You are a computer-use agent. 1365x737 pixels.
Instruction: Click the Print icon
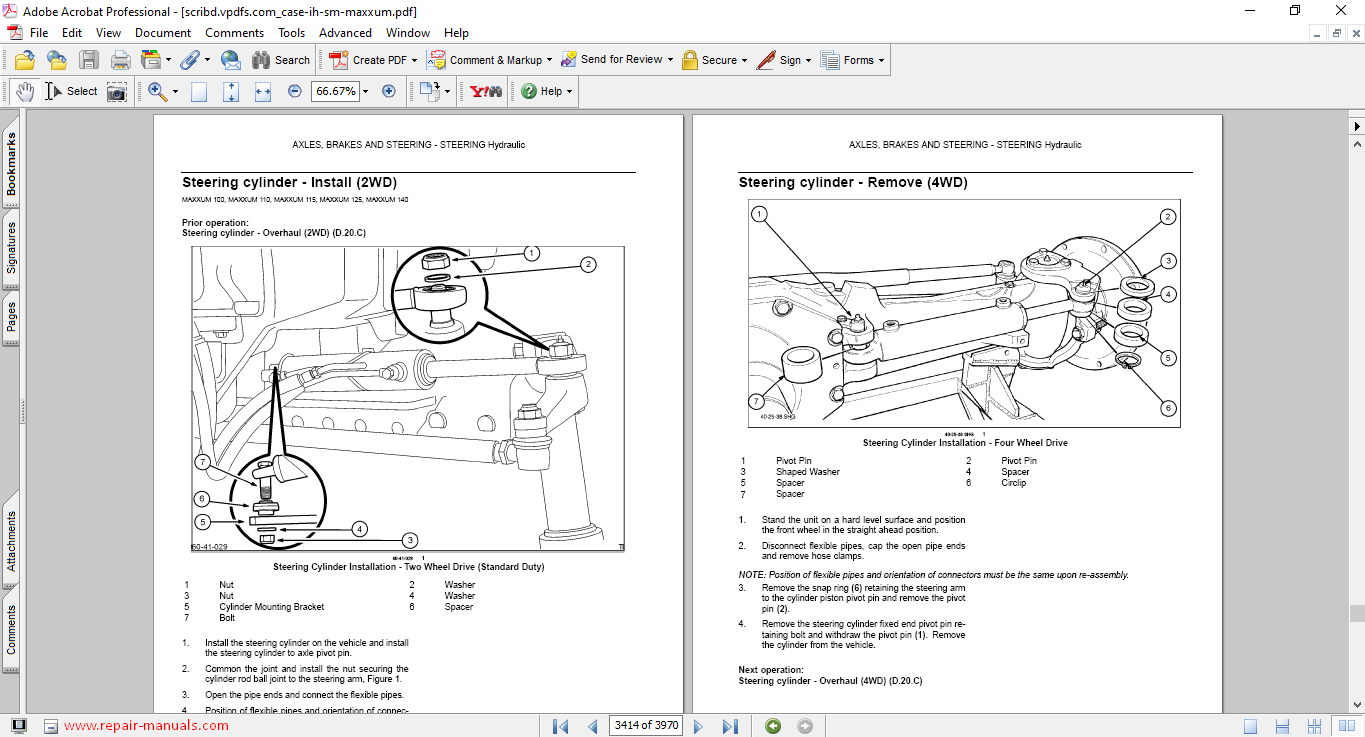point(120,59)
